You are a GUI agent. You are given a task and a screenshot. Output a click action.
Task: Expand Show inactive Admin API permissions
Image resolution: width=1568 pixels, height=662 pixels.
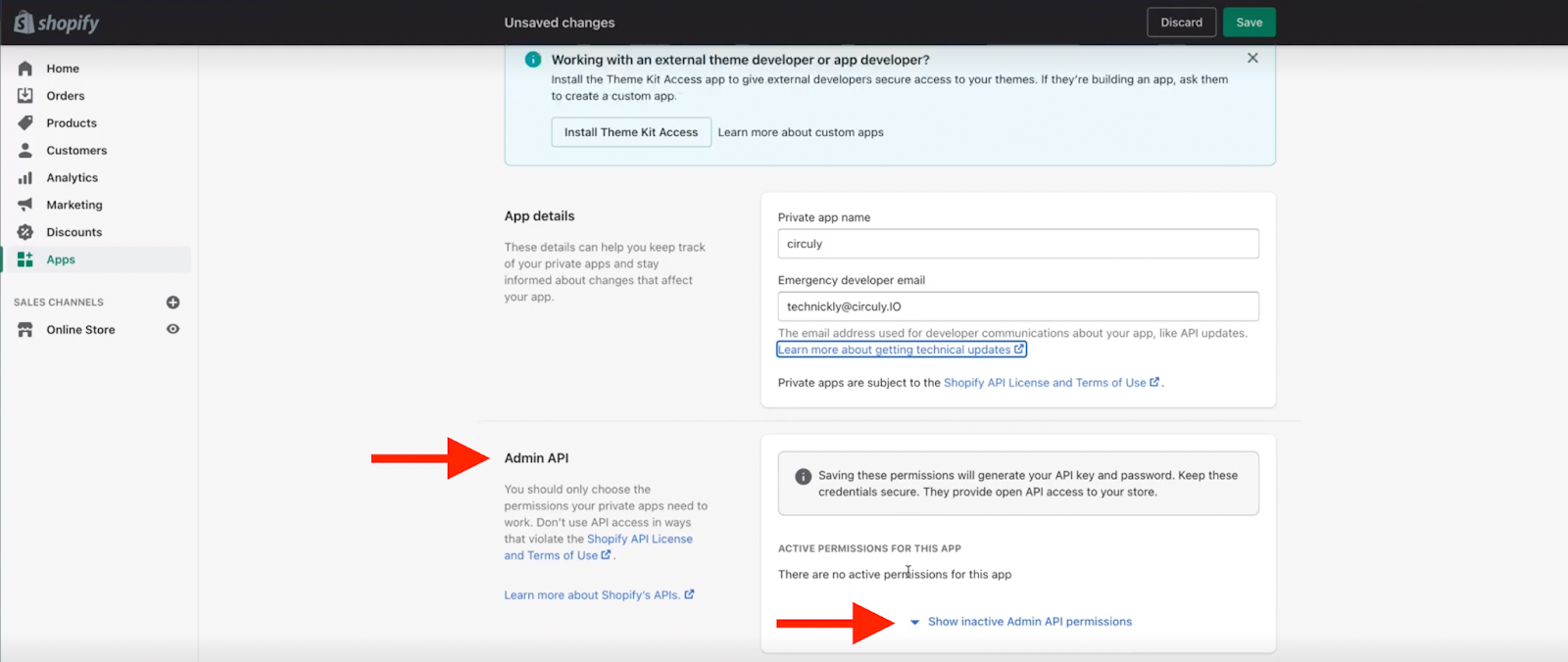(x=1021, y=622)
